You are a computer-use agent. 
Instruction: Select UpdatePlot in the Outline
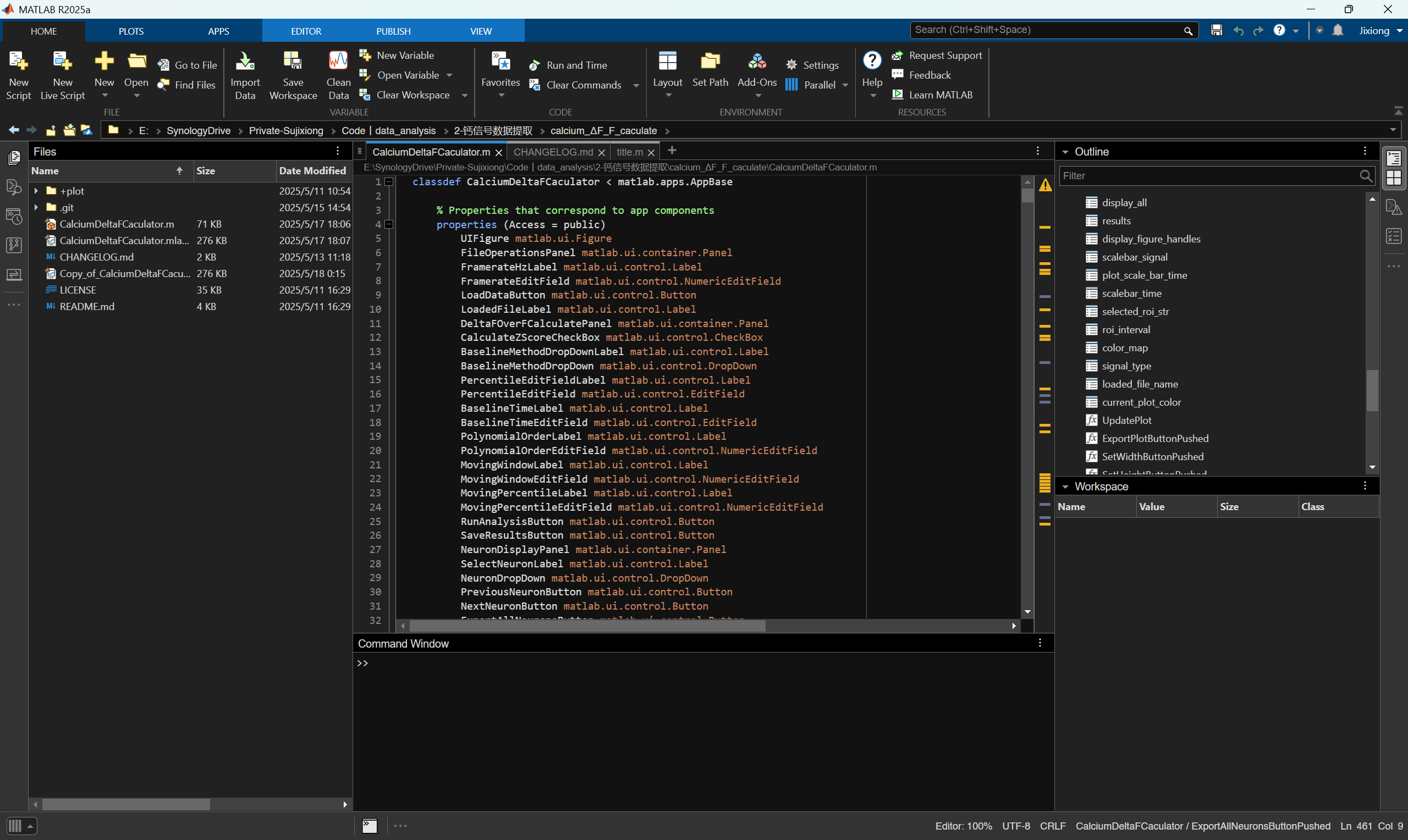pyautogui.click(x=1126, y=420)
